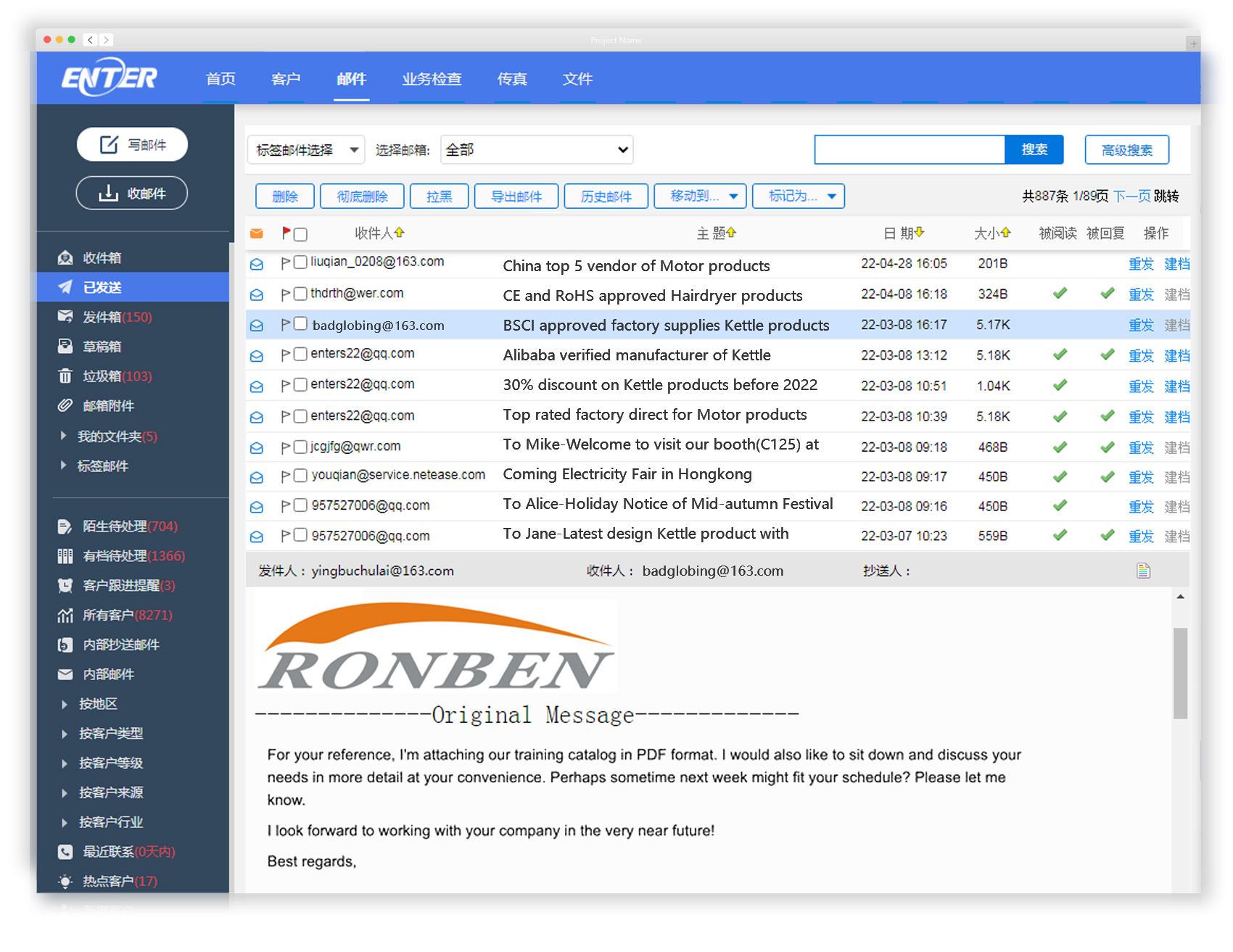Expand 标签邮件 in sidebar
The image size is (1233, 952).
pyautogui.click(x=63, y=465)
